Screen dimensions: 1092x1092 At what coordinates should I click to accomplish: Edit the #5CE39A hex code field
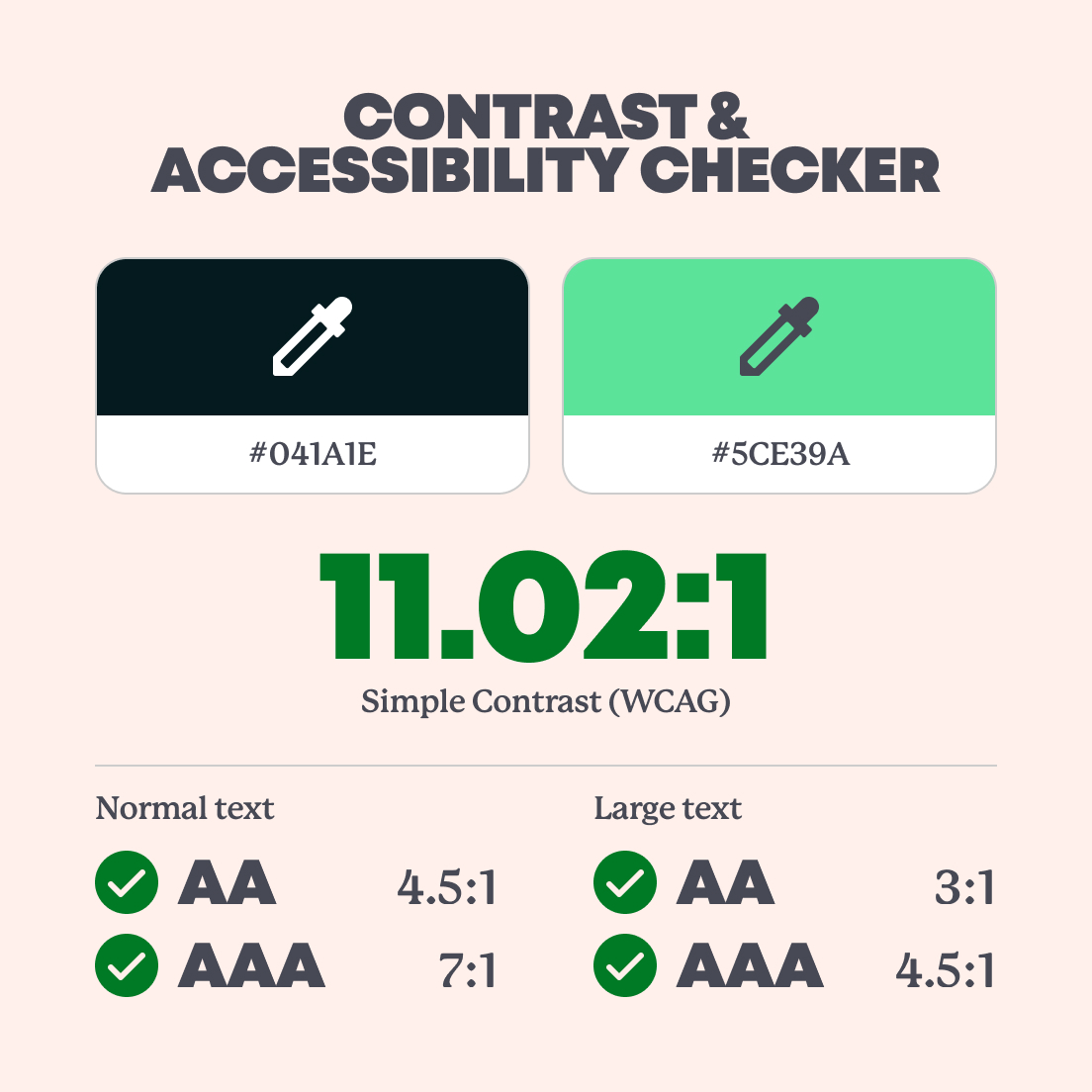779,454
